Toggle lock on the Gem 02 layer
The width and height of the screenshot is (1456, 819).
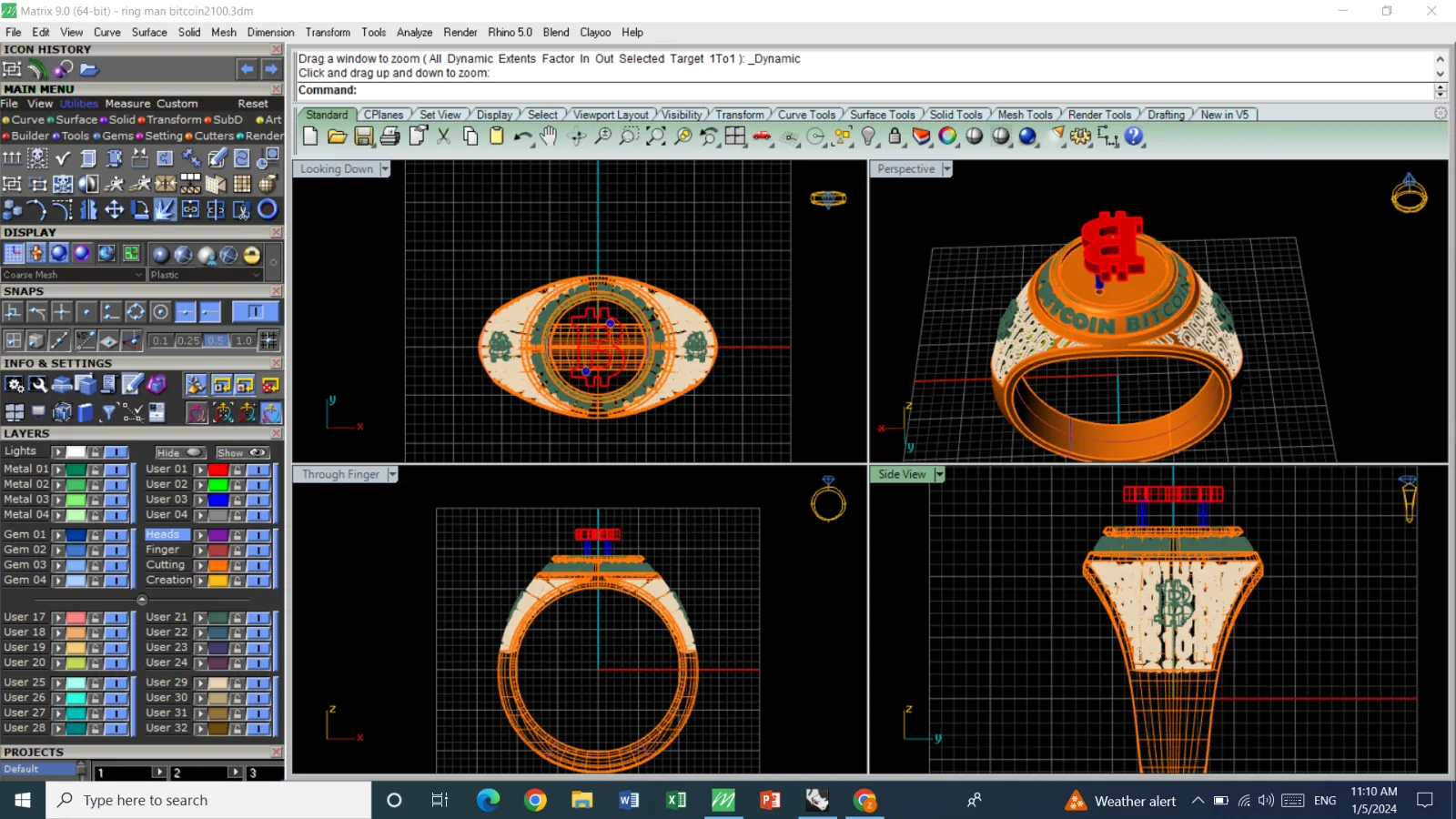coord(95,551)
